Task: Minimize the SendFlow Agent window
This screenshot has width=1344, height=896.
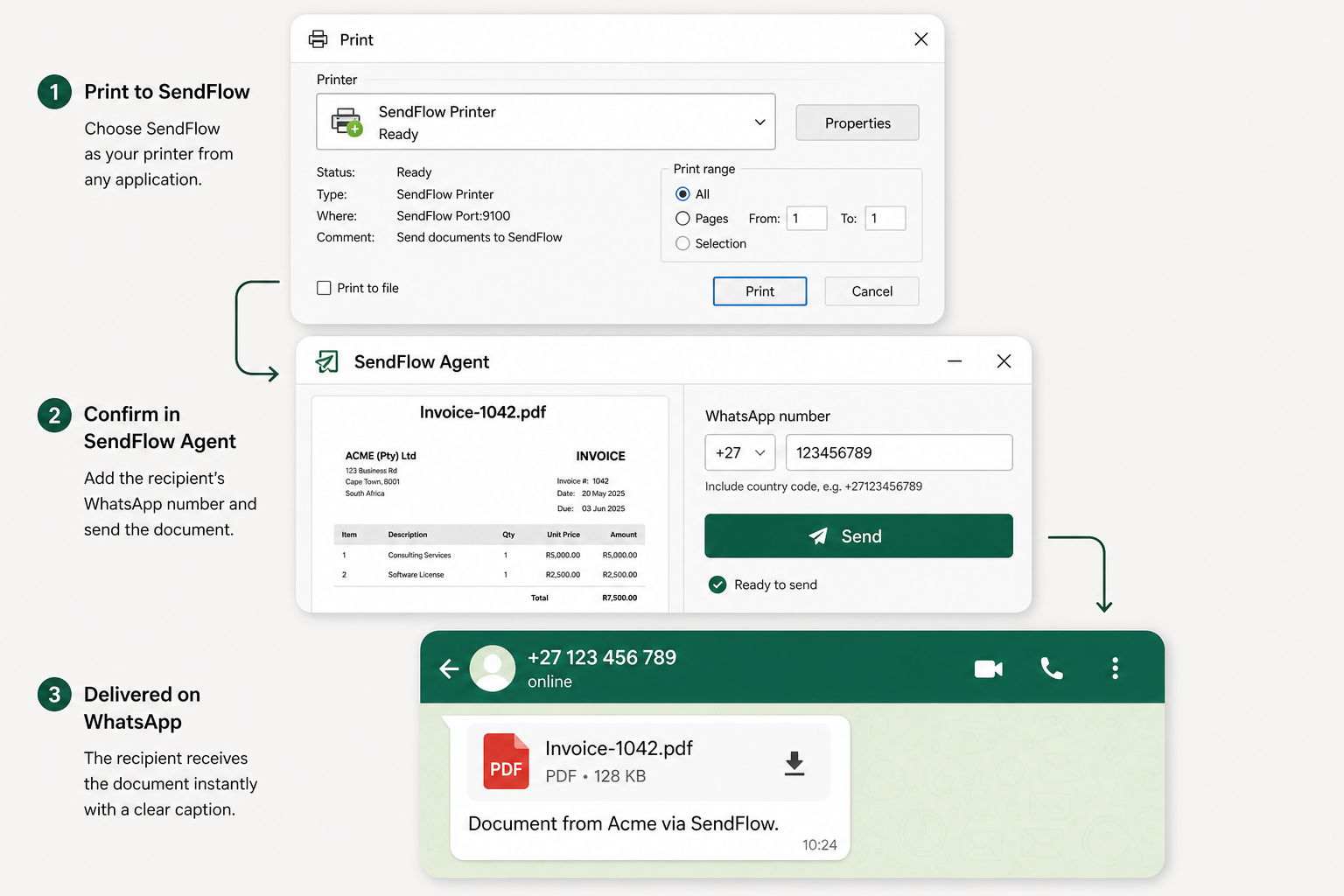Action: pos(955,361)
